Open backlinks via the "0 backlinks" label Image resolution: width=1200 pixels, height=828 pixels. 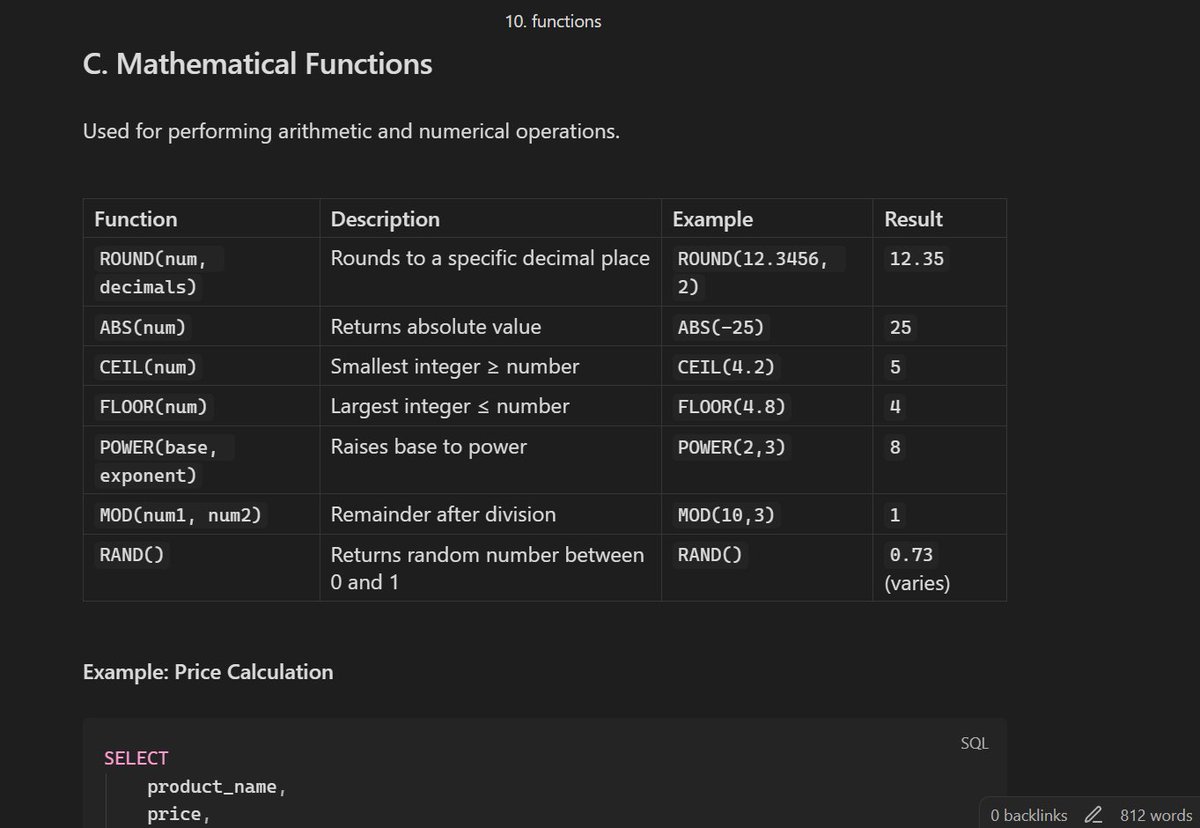point(1028,815)
